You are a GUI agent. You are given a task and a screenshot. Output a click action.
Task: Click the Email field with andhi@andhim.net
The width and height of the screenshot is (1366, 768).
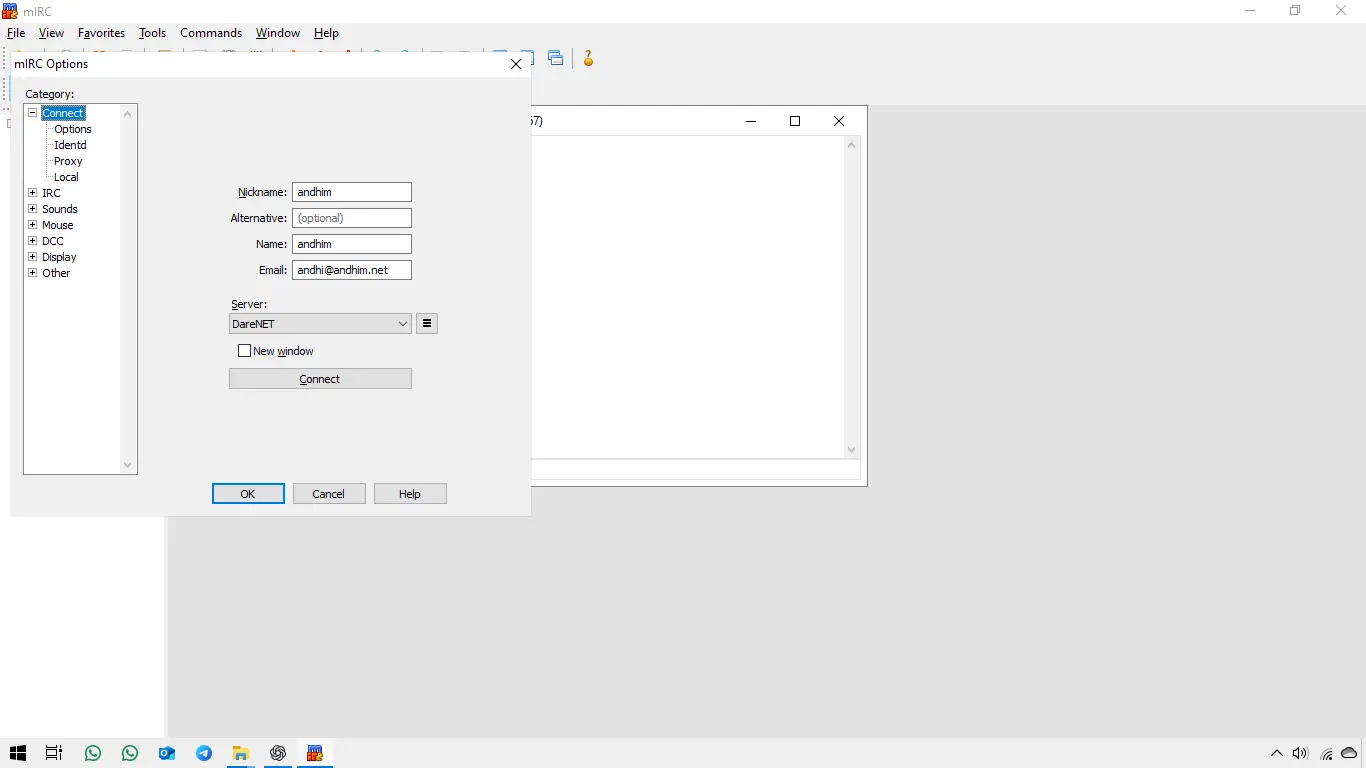(x=352, y=270)
